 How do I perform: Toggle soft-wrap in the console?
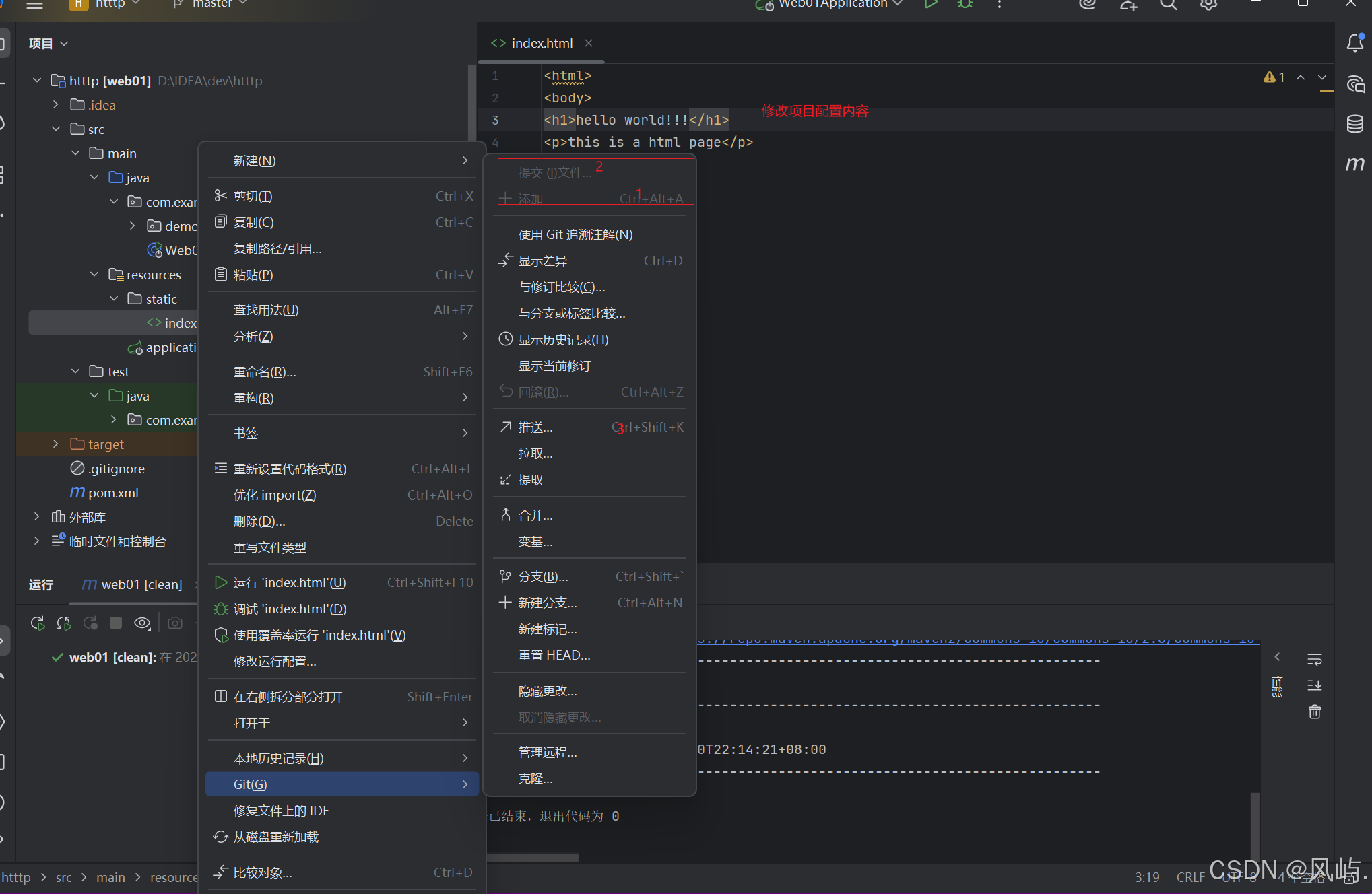pos(1314,659)
